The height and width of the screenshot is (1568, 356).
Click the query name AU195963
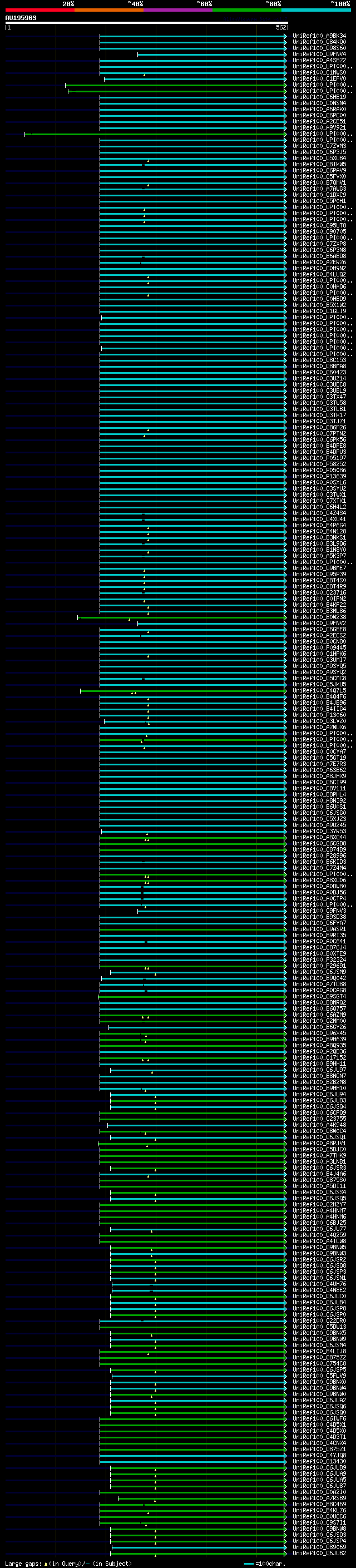(21, 18)
